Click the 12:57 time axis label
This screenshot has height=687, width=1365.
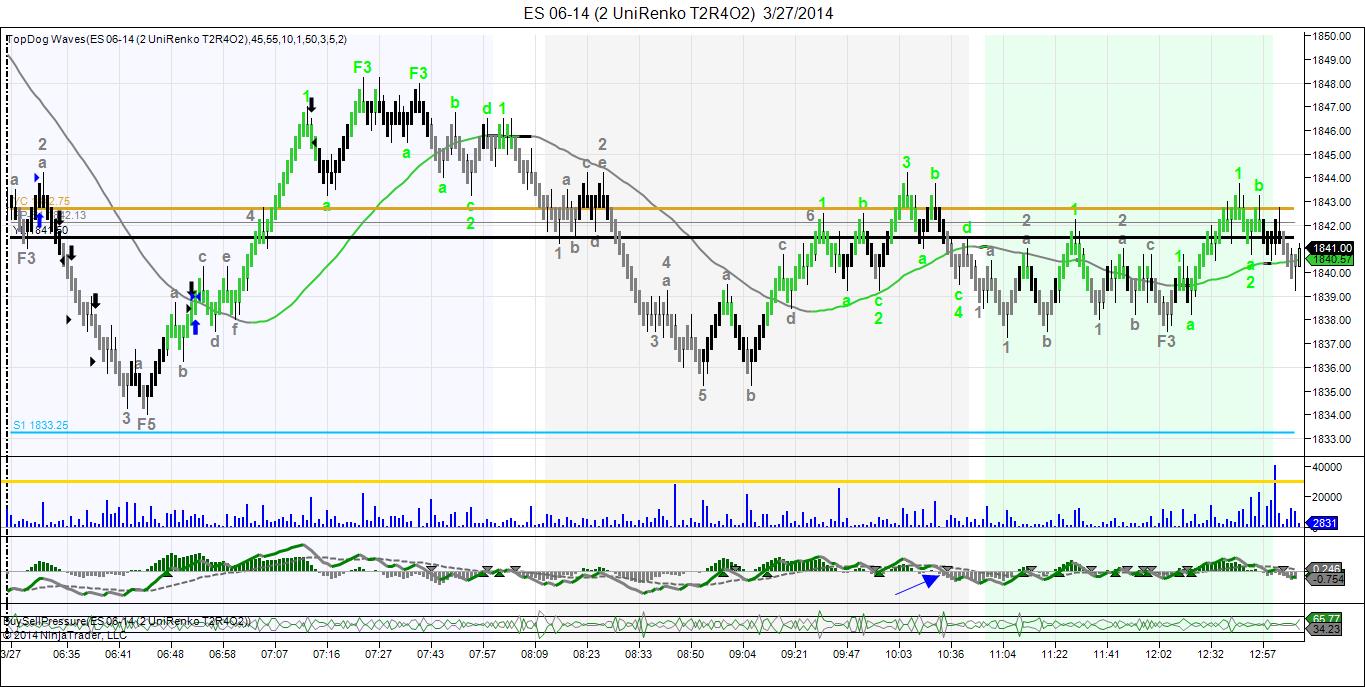point(1262,654)
